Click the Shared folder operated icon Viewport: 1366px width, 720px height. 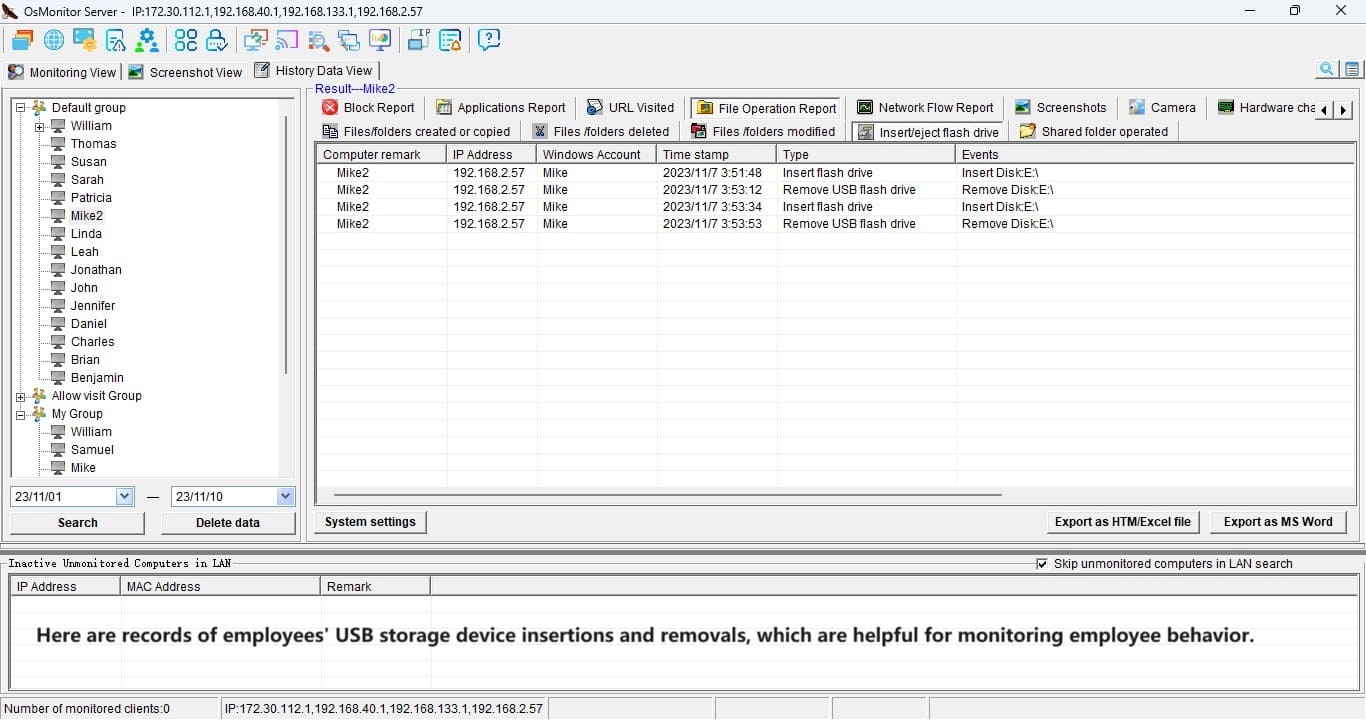tap(1028, 131)
